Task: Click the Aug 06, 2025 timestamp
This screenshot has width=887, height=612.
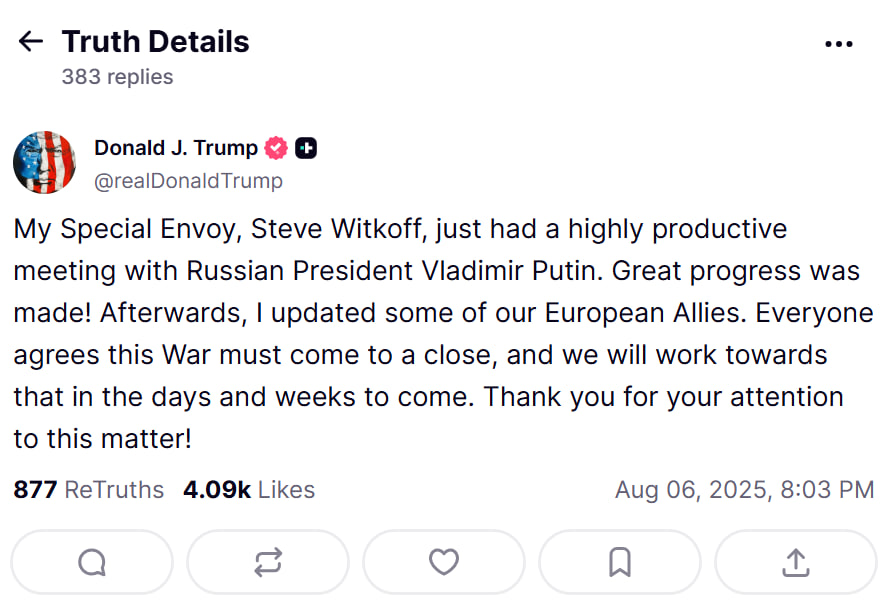Action: (x=744, y=490)
